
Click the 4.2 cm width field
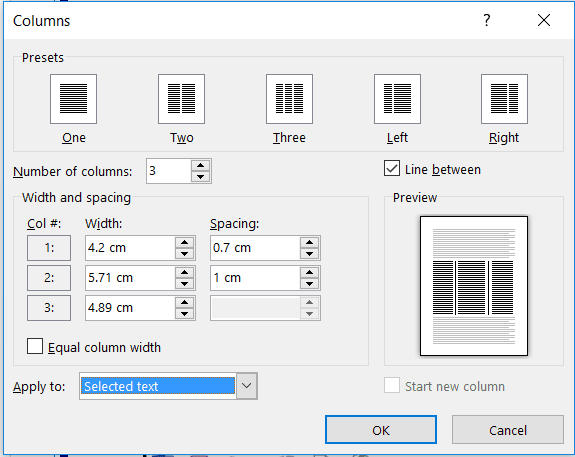click(x=130, y=248)
